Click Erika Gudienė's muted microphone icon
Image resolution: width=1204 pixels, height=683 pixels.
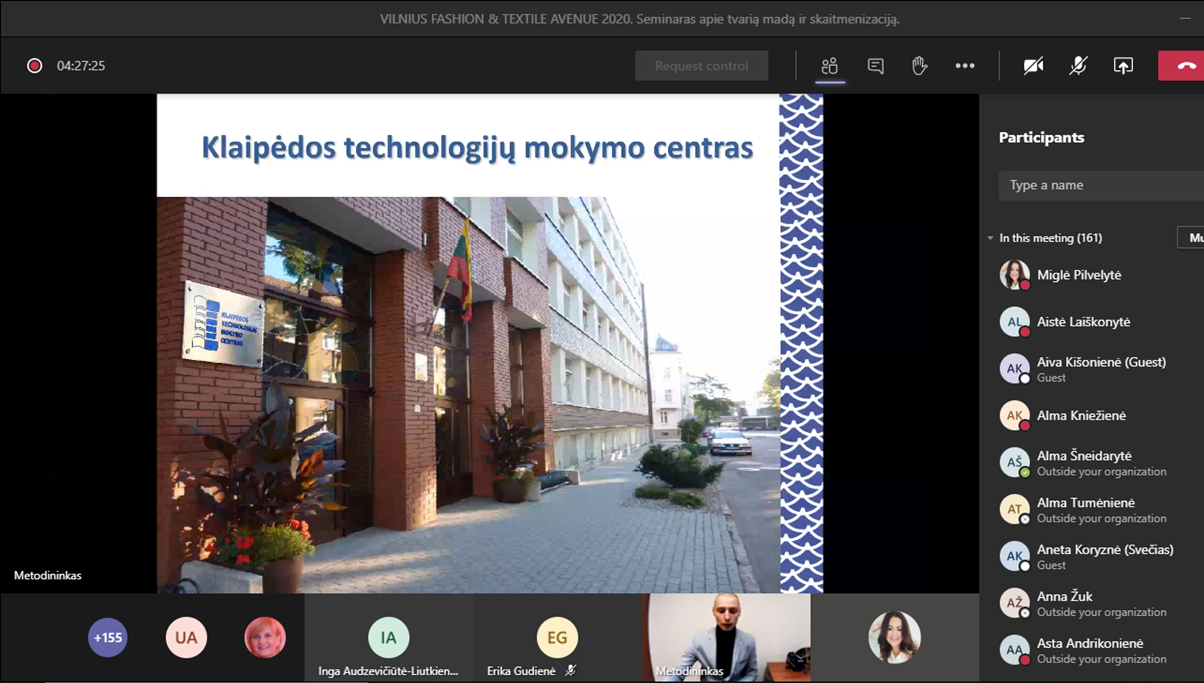coord(570,671)
